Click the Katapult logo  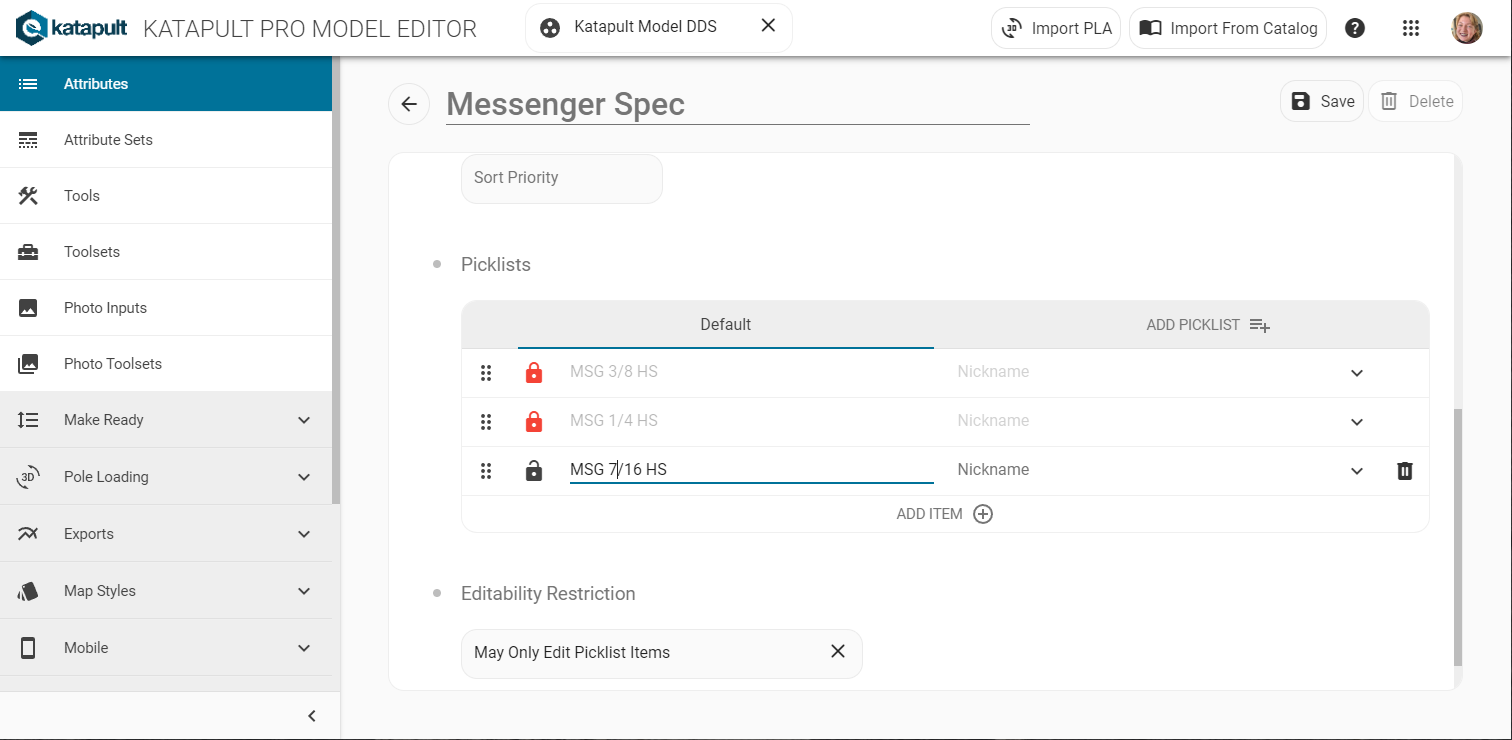[72, 28]
